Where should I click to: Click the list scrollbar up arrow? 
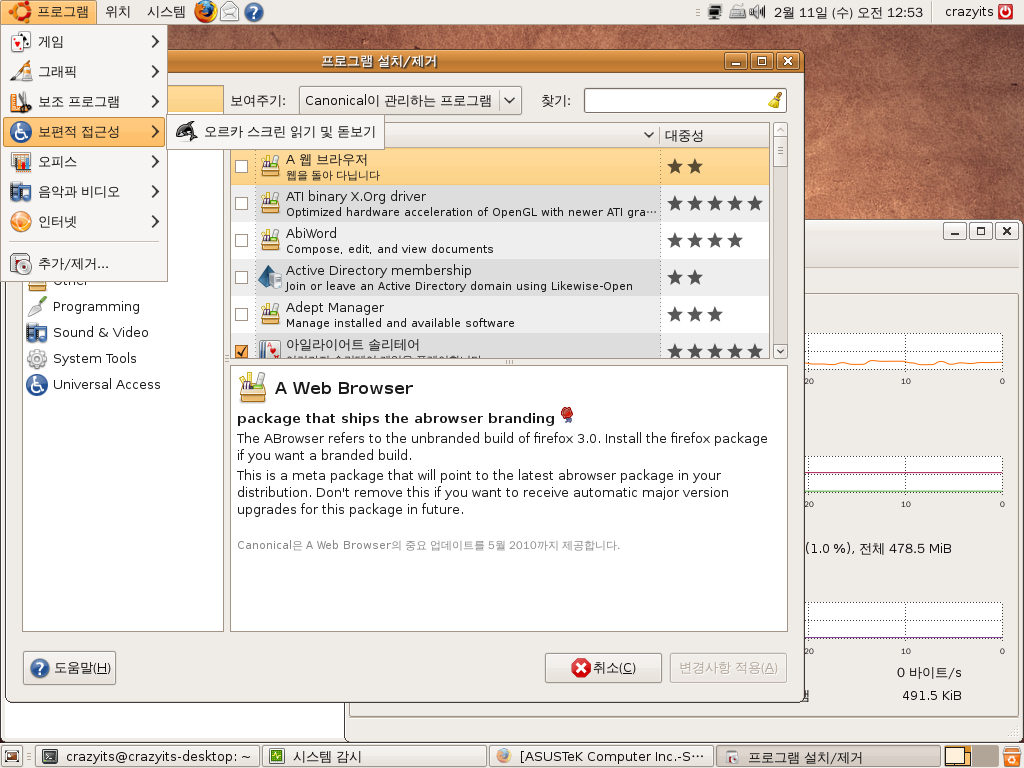tap(780, 130)
